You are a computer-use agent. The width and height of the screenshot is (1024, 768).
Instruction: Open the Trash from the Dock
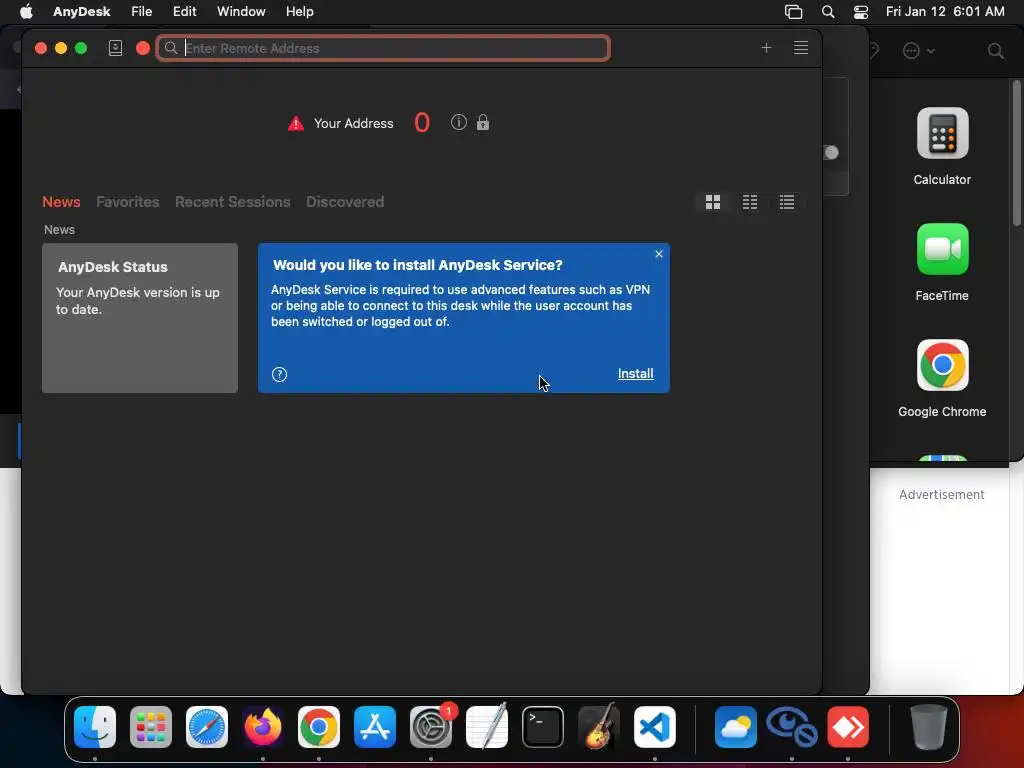929,727
